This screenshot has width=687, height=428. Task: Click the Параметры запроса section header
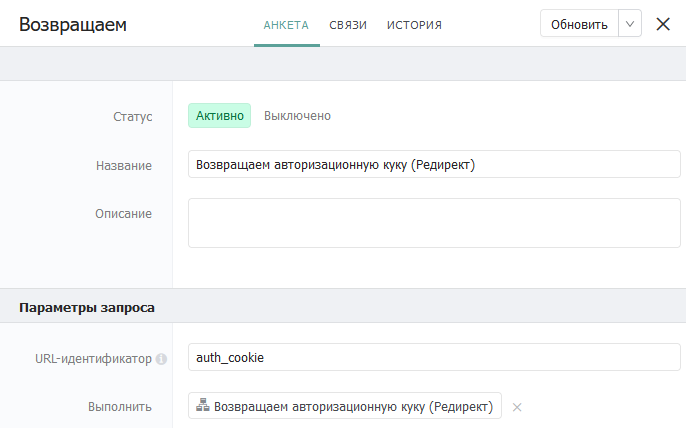click(87, 308)
